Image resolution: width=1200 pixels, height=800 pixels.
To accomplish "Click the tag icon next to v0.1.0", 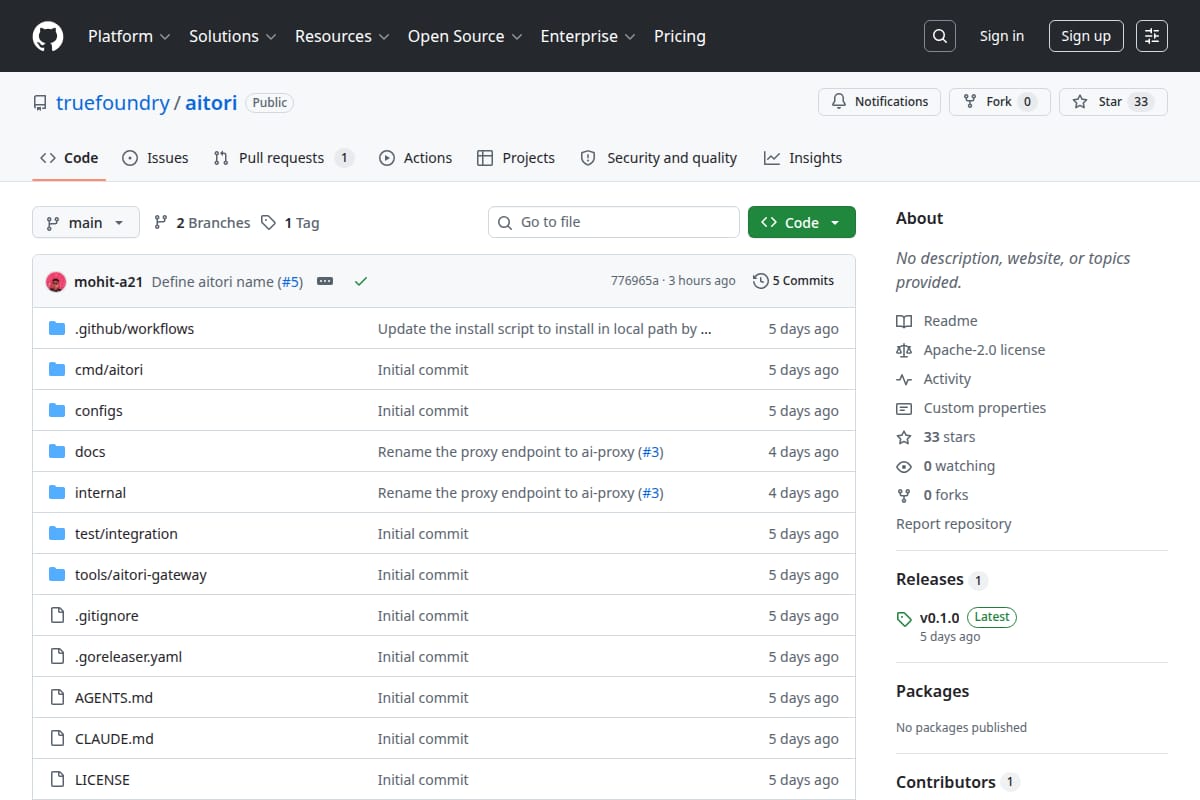I will (x=904, y=618).
